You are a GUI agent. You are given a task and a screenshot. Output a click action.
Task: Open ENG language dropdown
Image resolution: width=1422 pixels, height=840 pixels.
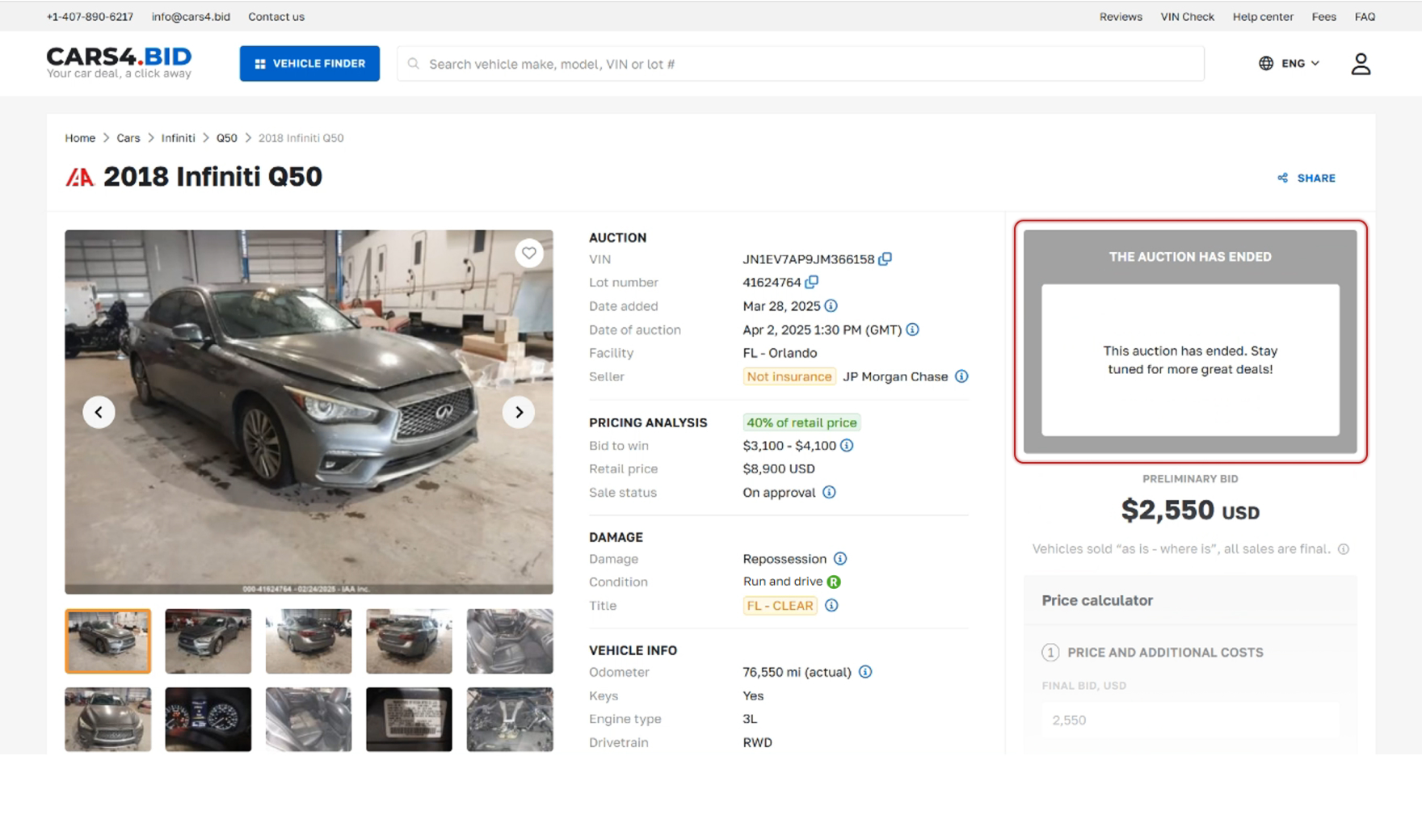[x=1289, y=63]
